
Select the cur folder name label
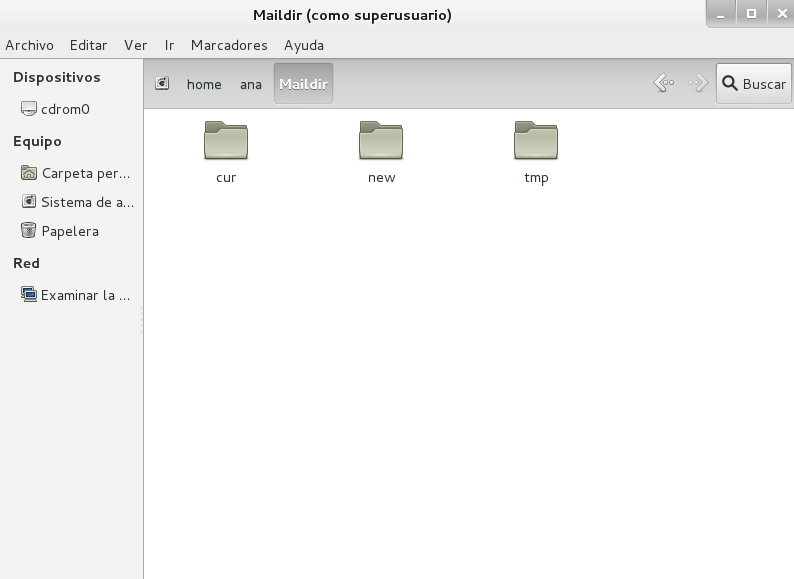click(x=226, y=178)
